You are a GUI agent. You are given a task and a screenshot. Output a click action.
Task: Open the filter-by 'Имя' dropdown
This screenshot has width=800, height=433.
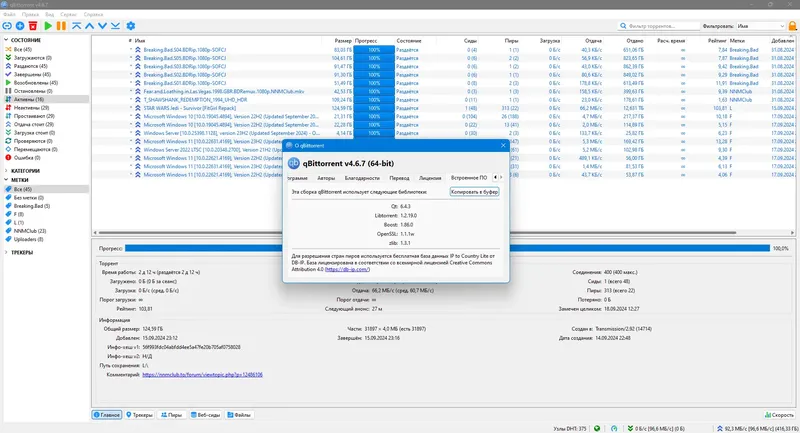(x=760, y=26)
